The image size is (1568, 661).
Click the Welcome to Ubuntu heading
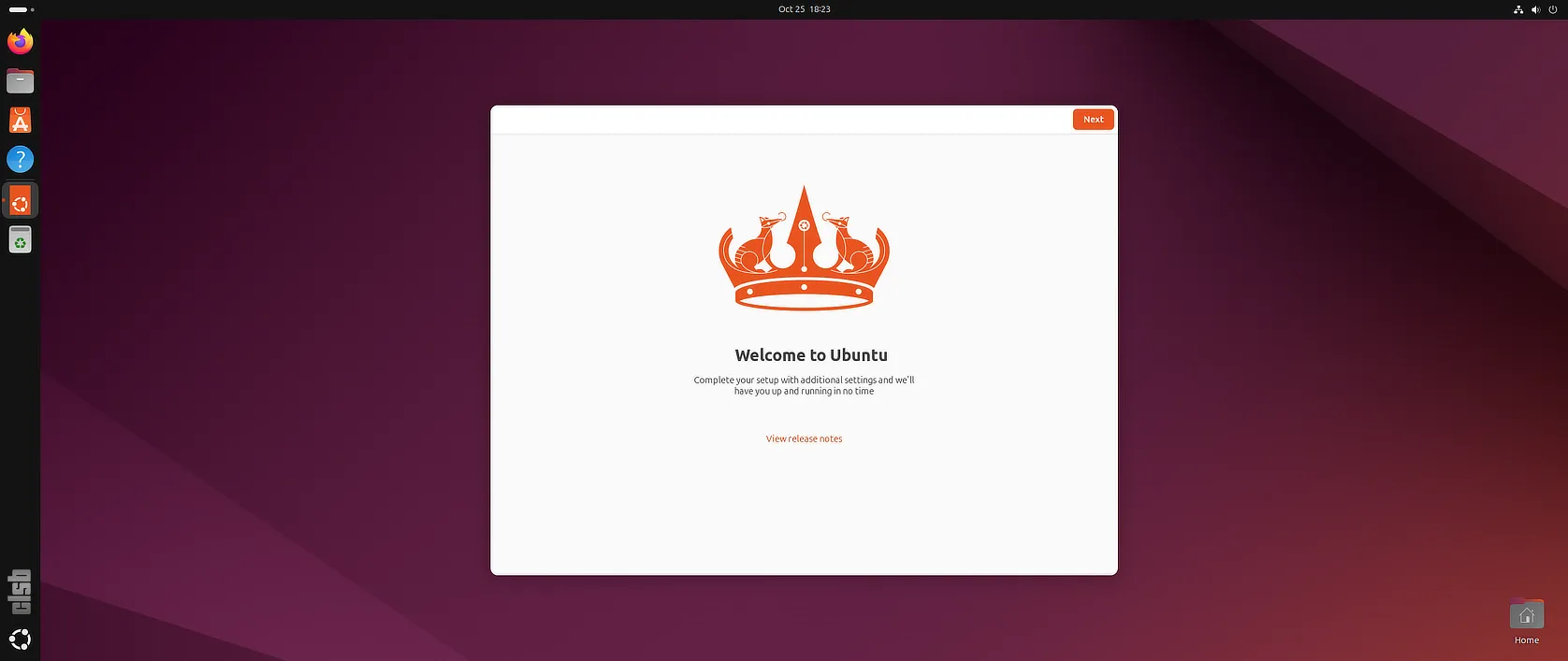pos(811,355)
